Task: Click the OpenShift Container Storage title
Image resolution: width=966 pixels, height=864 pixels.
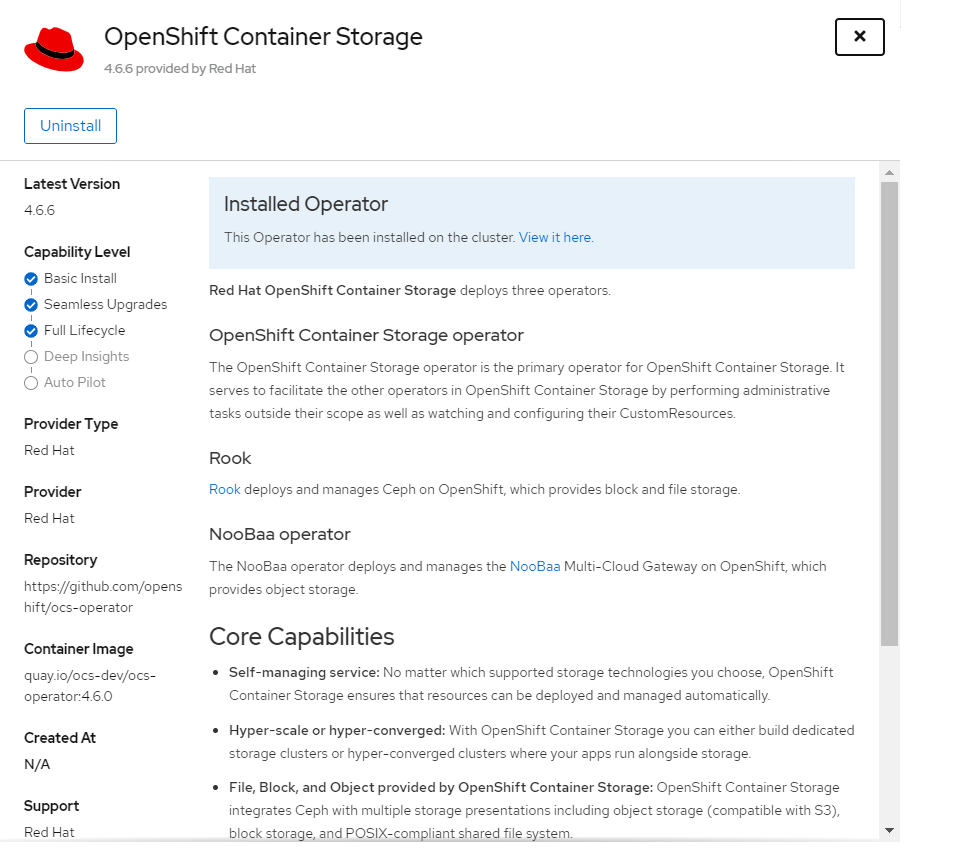Action: [x=263, y=37]
